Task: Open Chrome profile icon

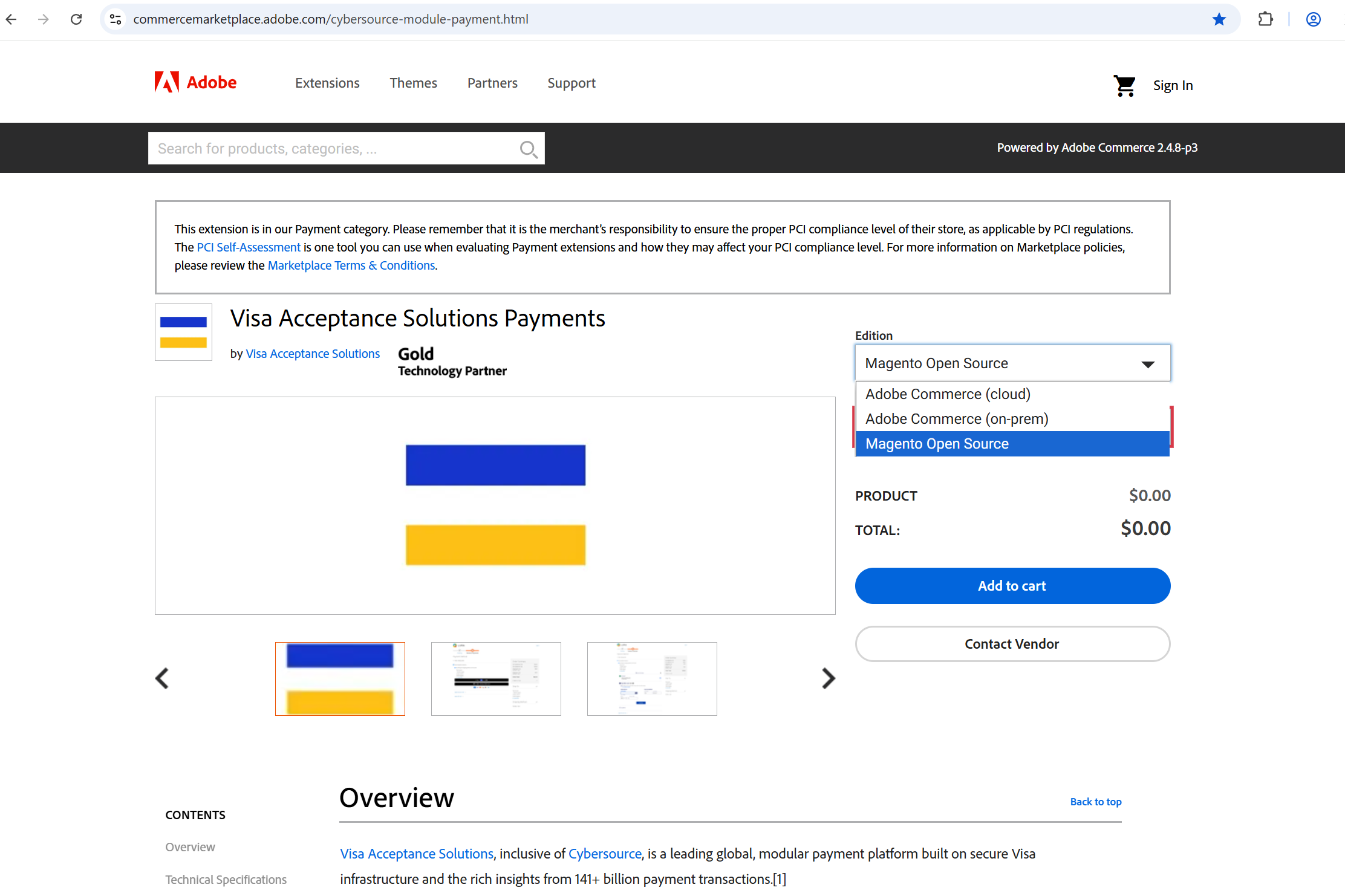Action: (1313, 19)
